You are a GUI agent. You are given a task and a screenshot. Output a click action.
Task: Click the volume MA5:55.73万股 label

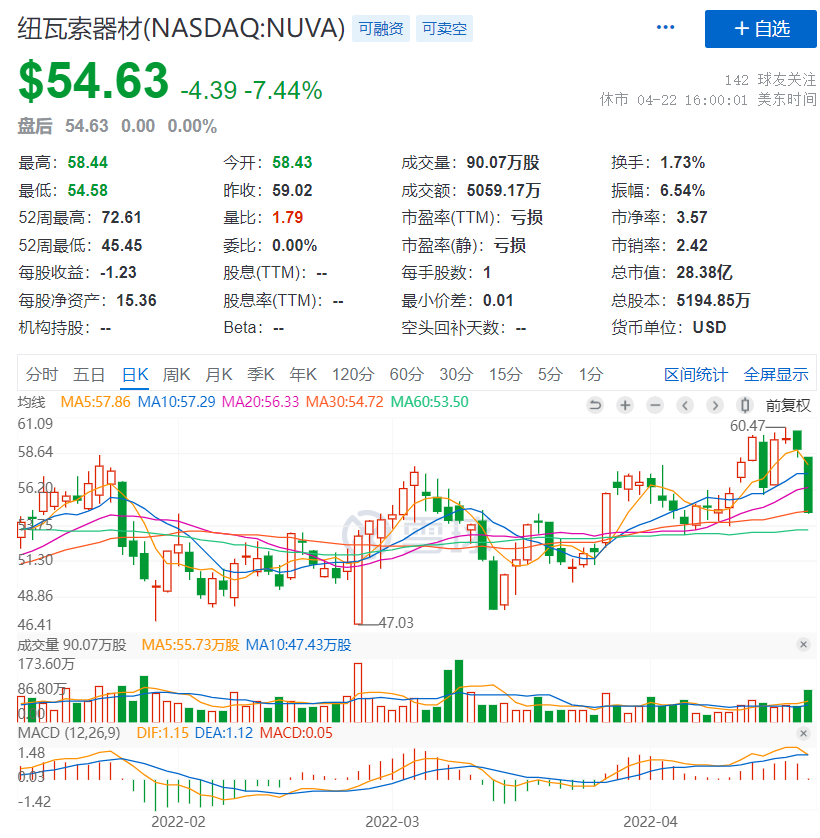[190, 645]
